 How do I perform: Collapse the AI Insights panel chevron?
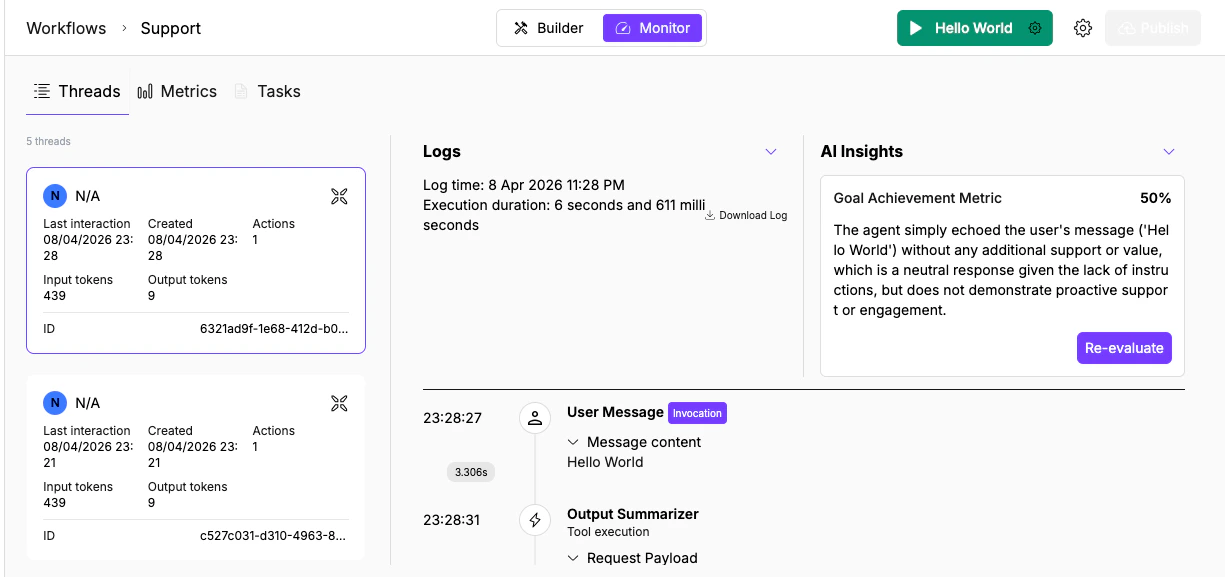(1168, 151)
